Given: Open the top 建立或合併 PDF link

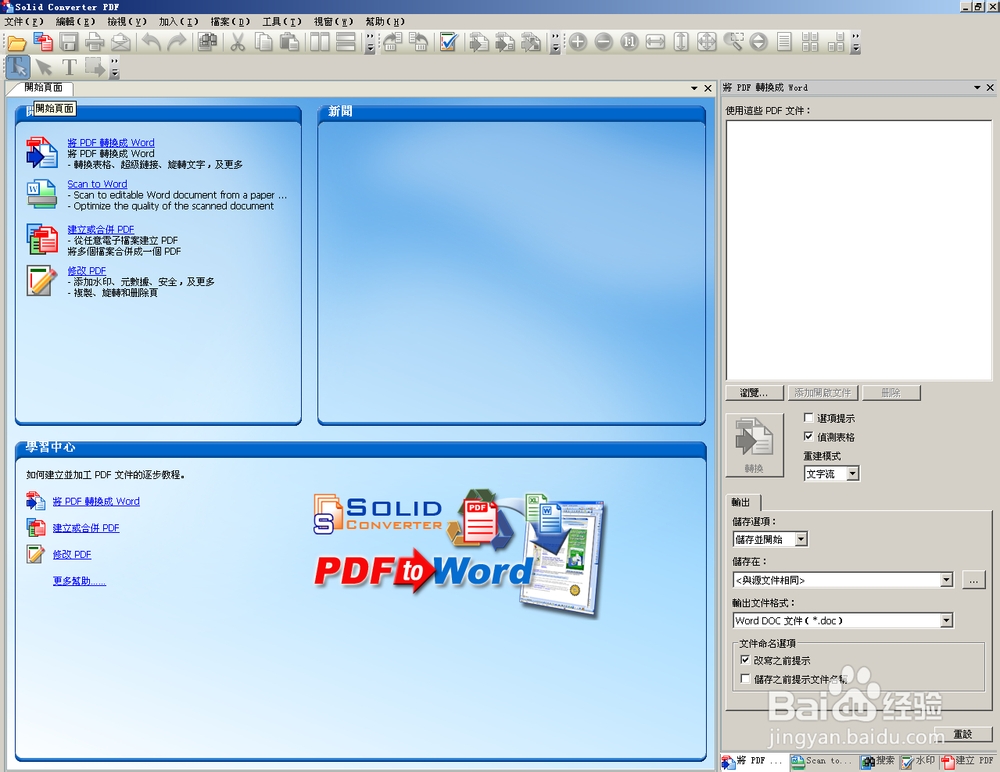Looking at the screenshot, I should pyautogui.click(x=101, y=229).
